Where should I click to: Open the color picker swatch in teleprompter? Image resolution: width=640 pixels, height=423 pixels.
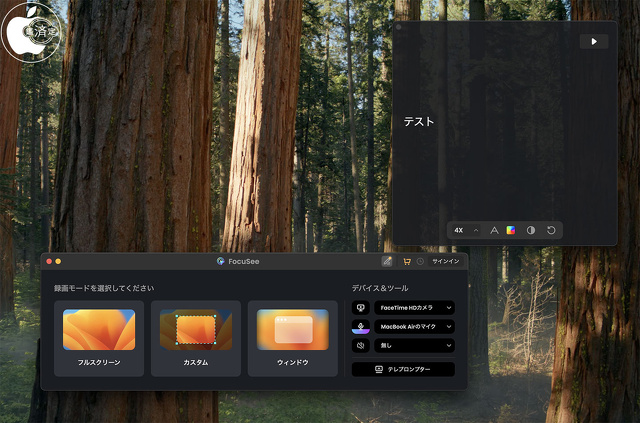coord(511,230)
